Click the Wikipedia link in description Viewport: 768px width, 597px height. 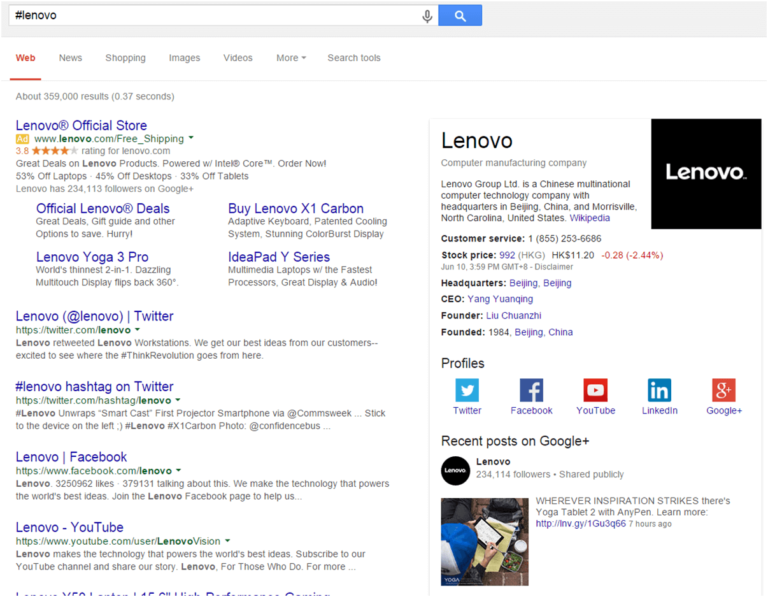590,218
